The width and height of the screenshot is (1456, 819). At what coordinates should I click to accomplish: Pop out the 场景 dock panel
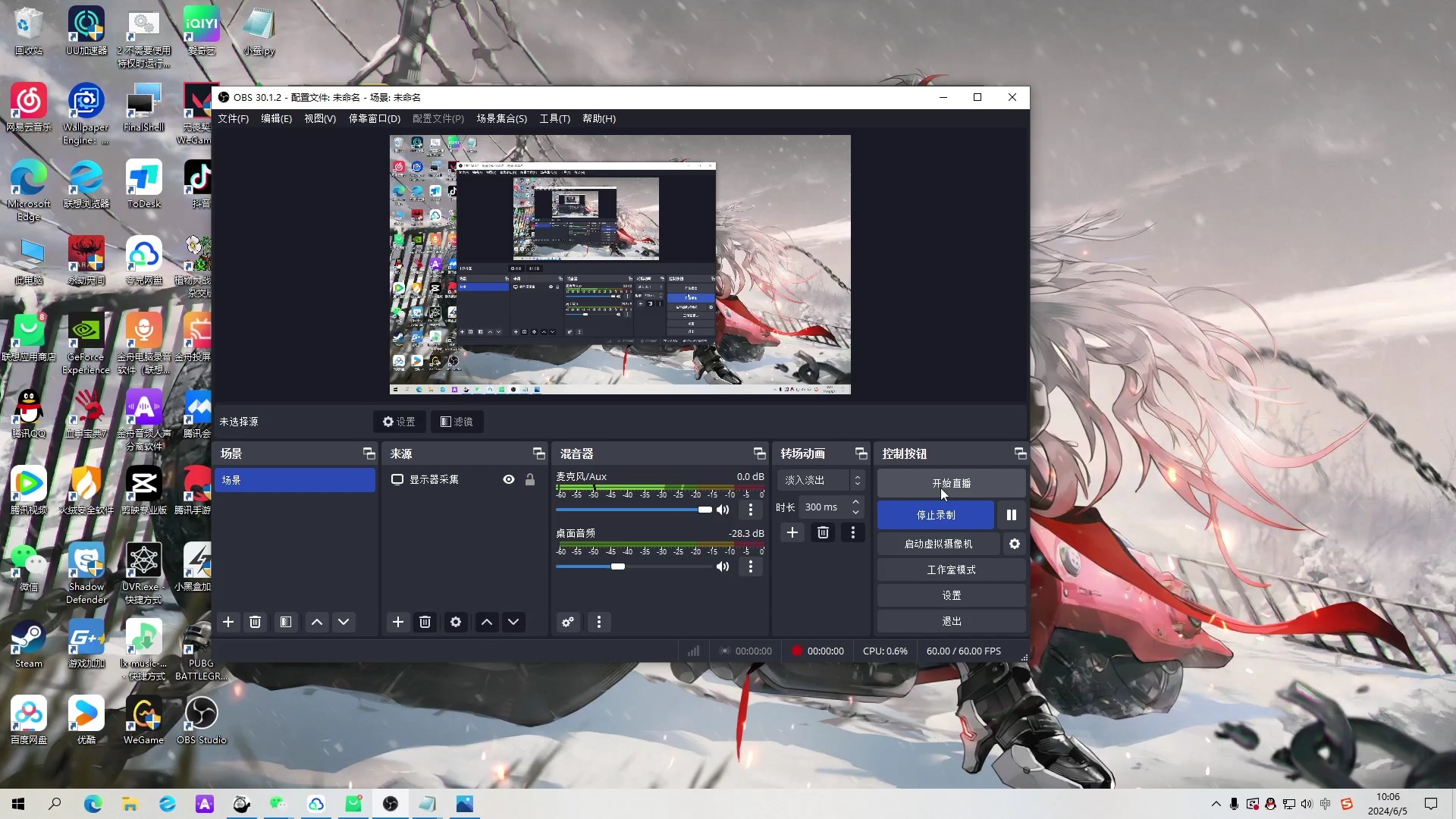tap(369, 453)
